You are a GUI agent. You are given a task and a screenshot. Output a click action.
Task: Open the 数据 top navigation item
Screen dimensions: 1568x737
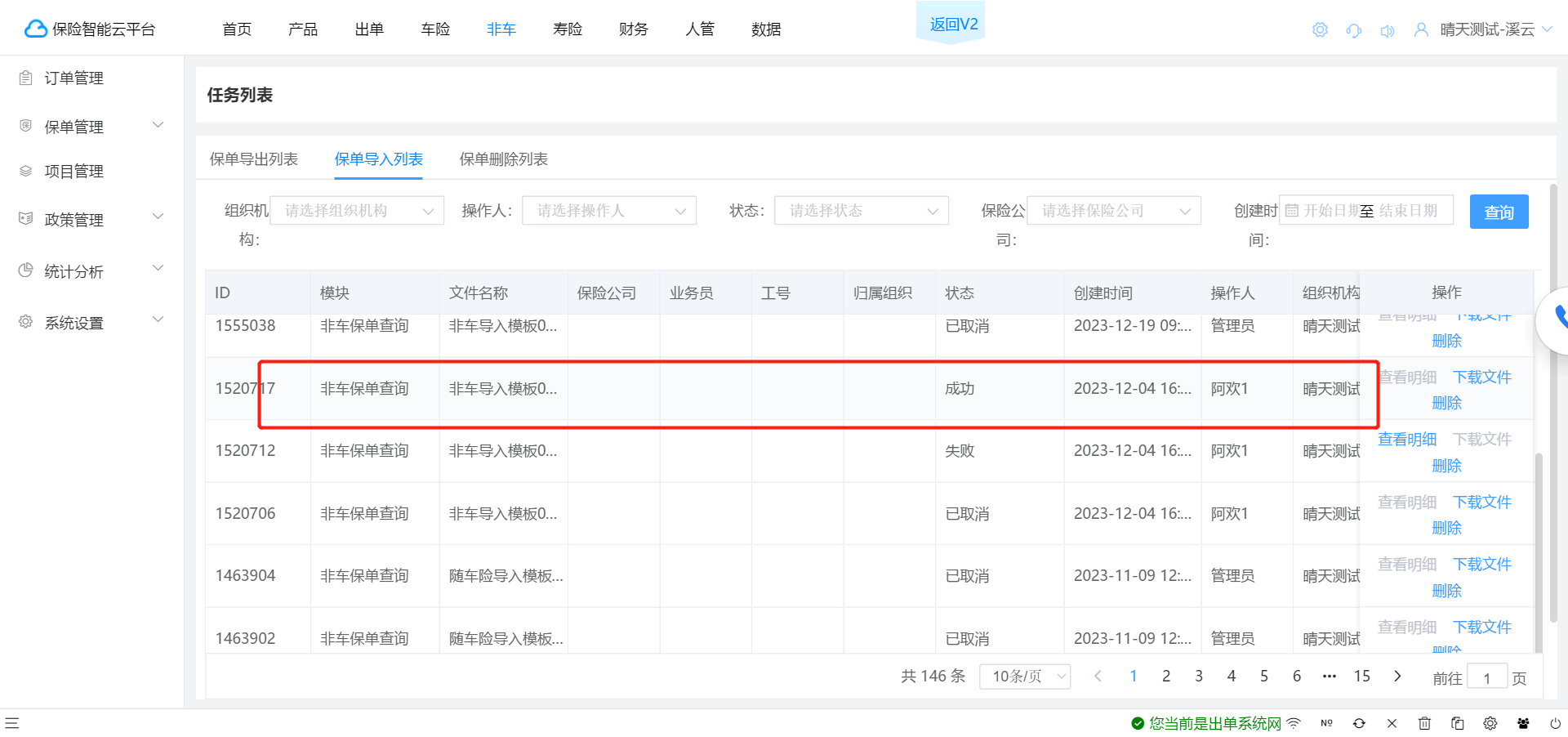(766, 29)
